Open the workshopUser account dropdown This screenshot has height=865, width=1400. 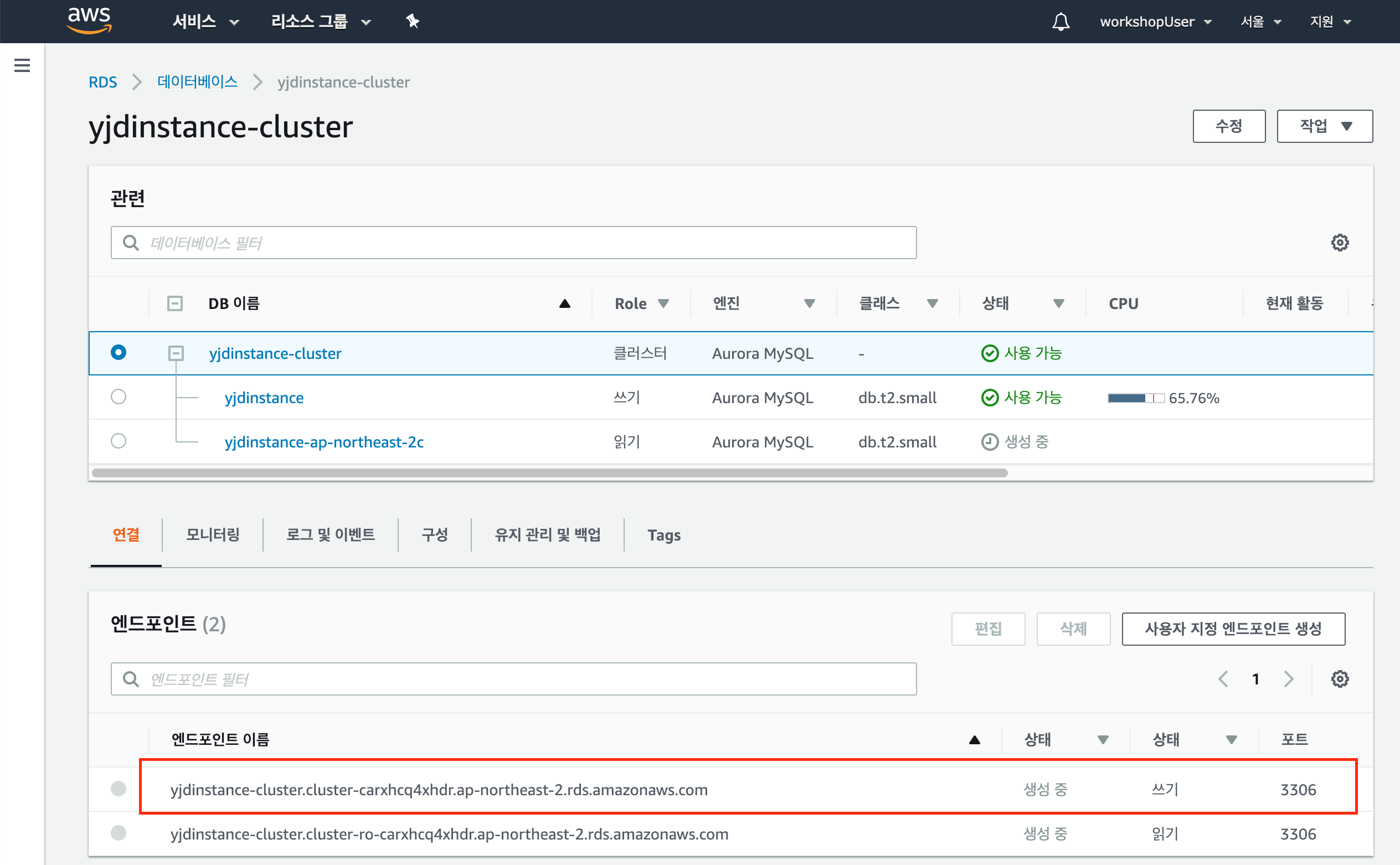pos(1156,22)
